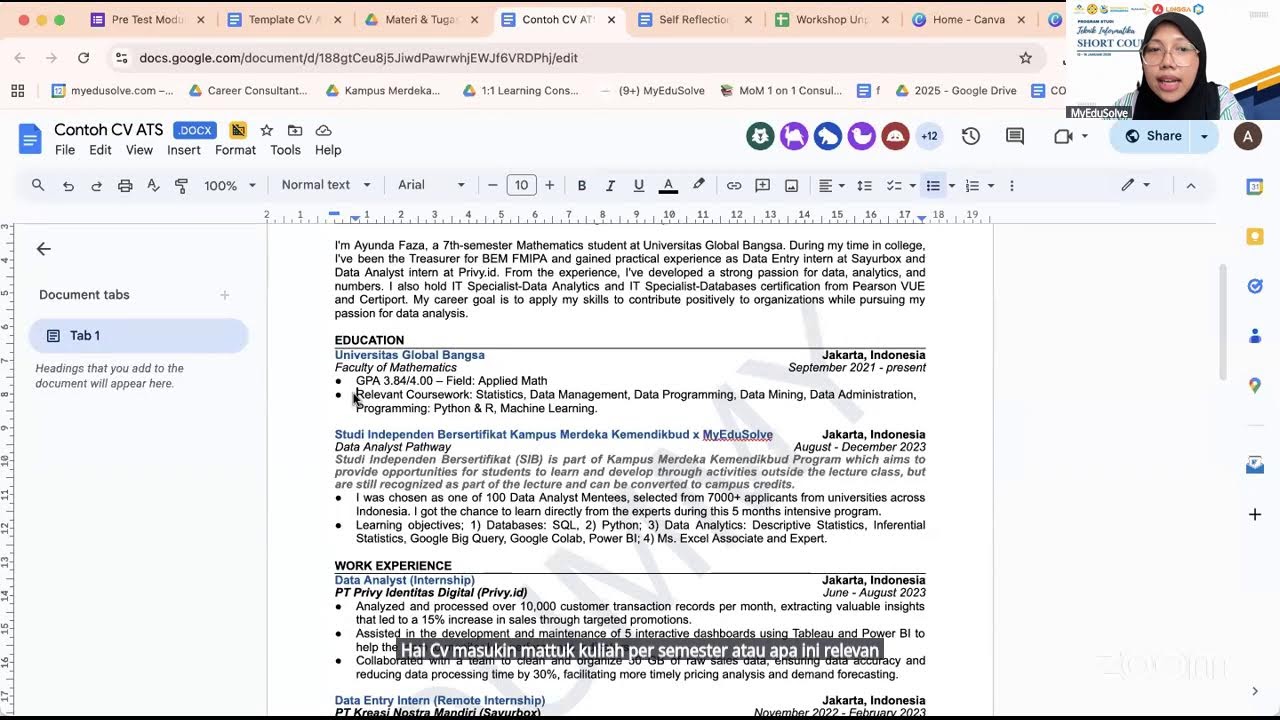Open Contacts in the side panel
Image resolution: width=1280 pixels, height=720 pixels.
click(1255, 336)
